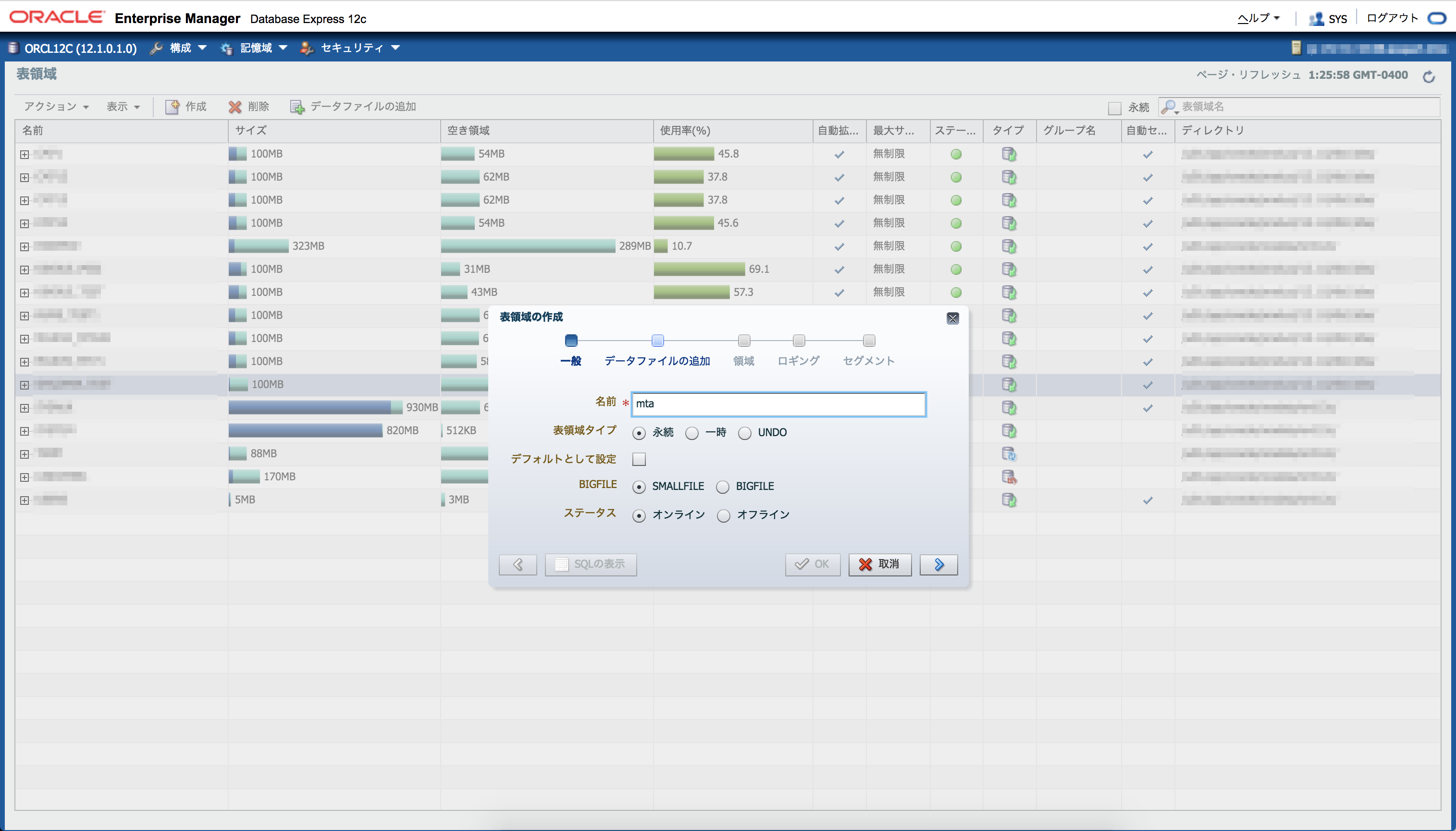Click the 作成 create tablespace icon
This screenshot has height=831, width=1456.
(173, 107)
